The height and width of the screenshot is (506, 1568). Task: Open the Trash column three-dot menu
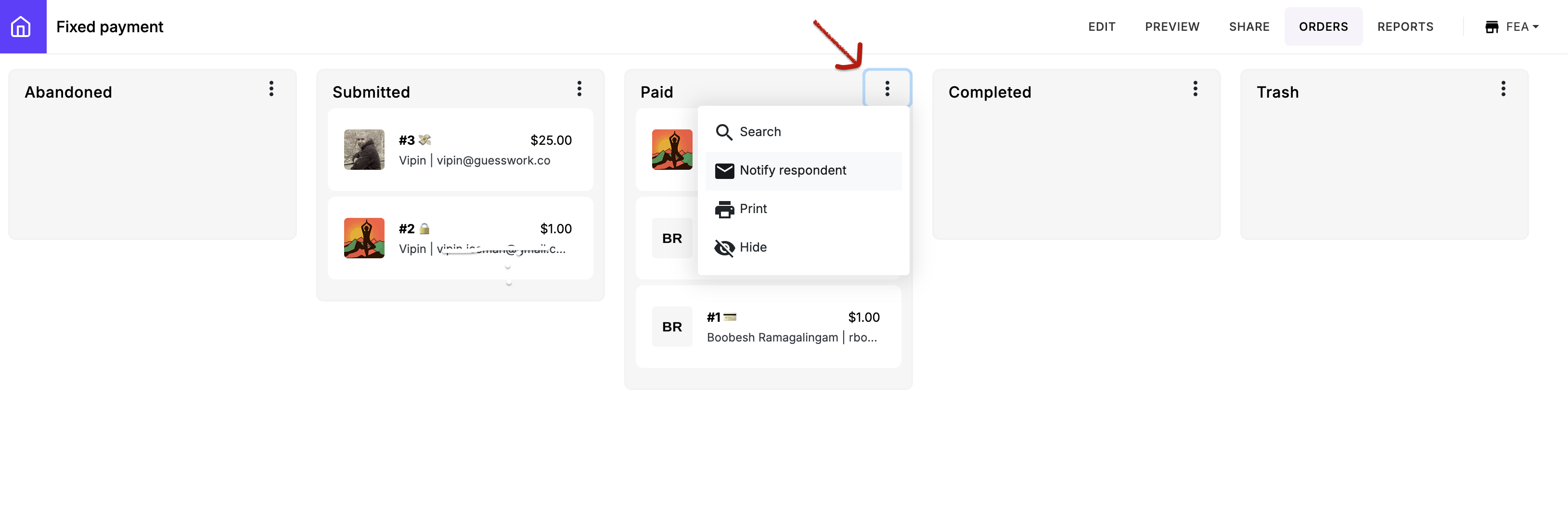(1503, 89)
